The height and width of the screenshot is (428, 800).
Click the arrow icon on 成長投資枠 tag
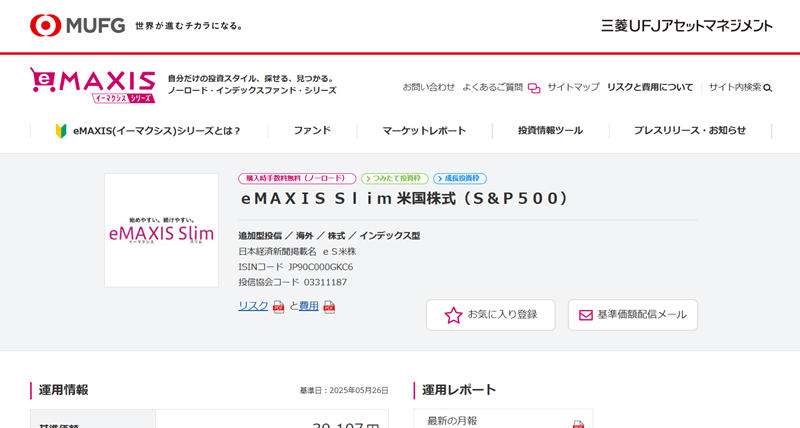440,179
